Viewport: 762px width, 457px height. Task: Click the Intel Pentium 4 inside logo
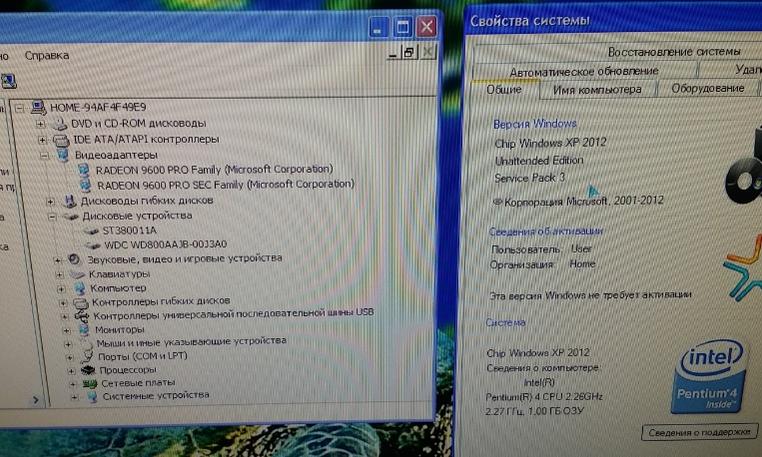pyautogui.click(x=709, y=377)
